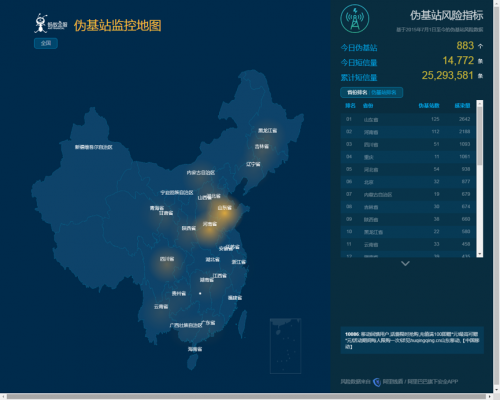The image size is (500, 400).
Task: Click the ranking list scrollbar down arrow
Action: point(480,254)
